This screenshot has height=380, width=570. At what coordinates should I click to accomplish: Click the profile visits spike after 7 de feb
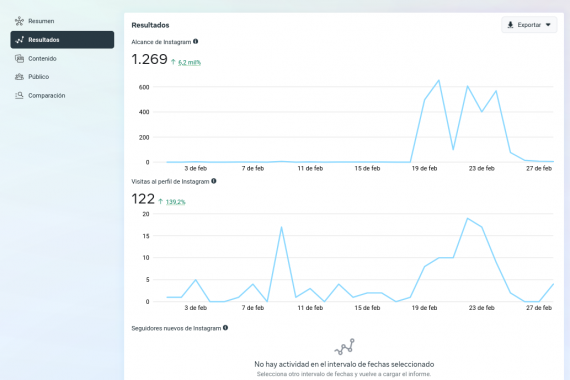click(281, 227)
